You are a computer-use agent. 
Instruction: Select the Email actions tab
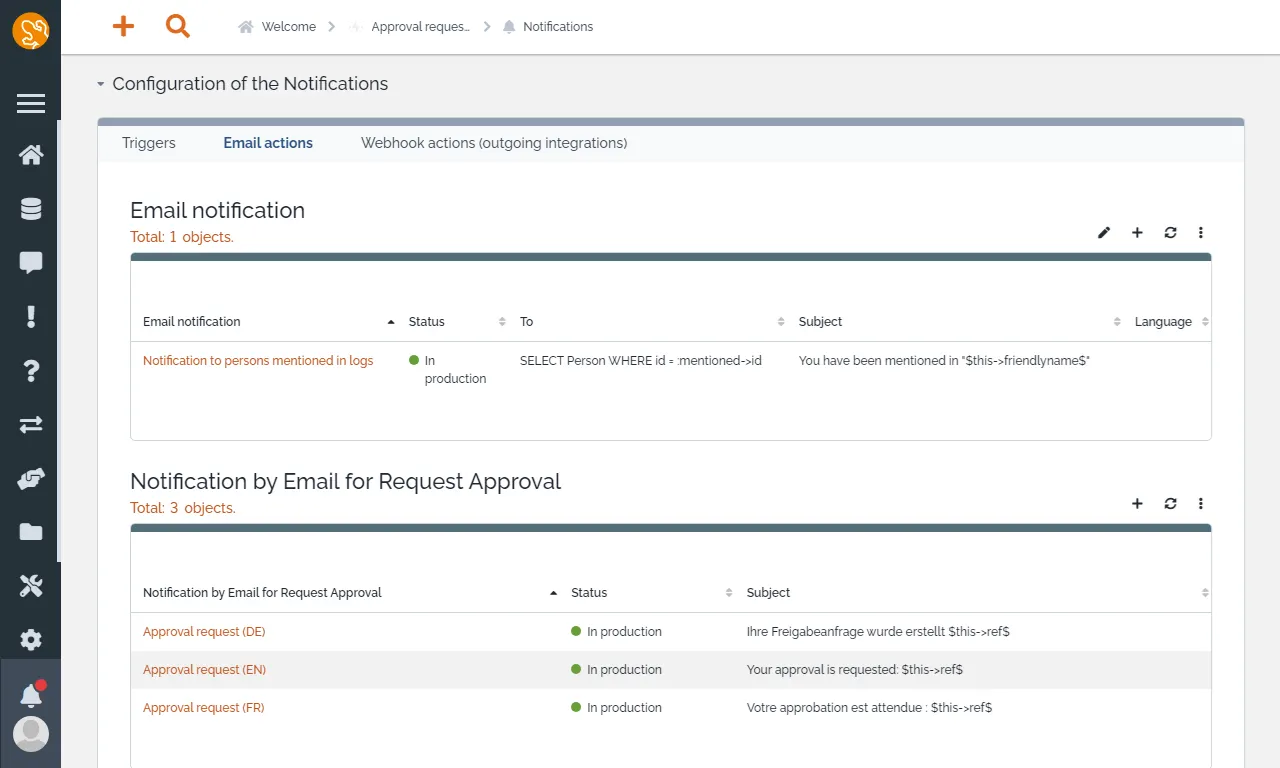tap(268, 143)
